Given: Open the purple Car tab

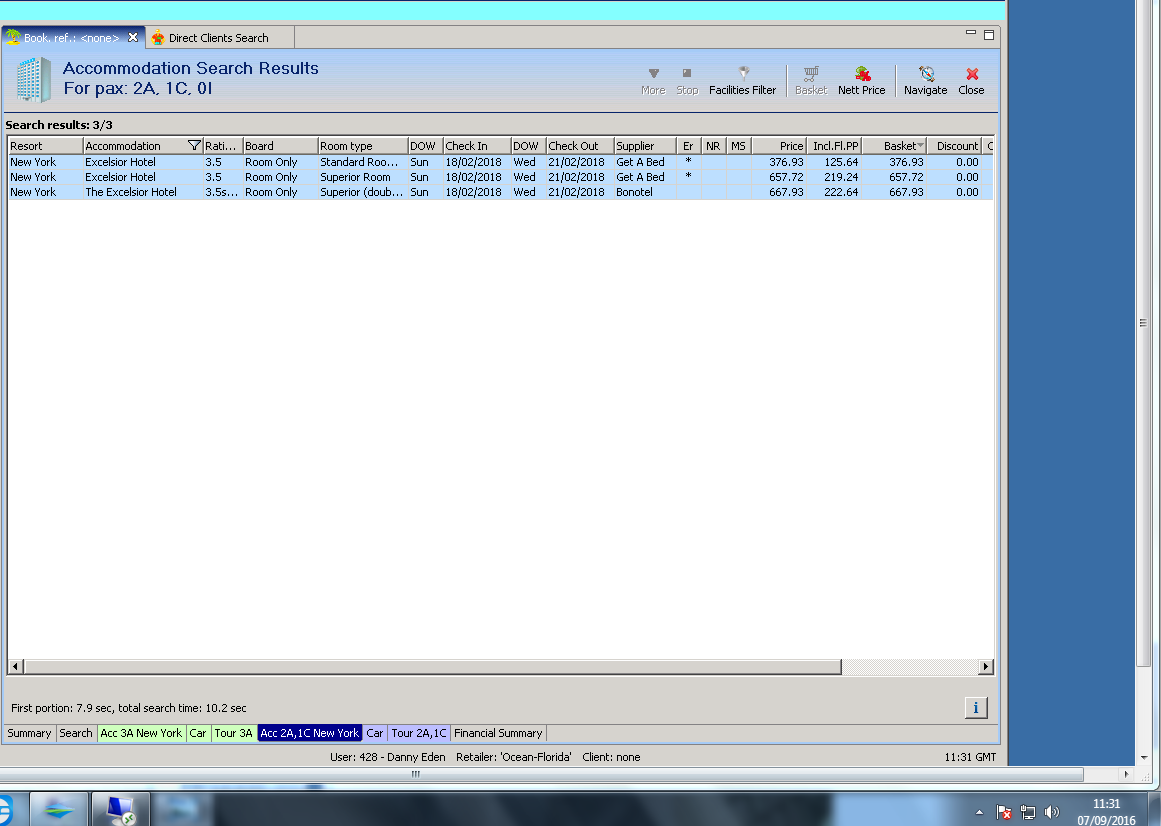Looking at the screenshot, I should coord(375,733).
